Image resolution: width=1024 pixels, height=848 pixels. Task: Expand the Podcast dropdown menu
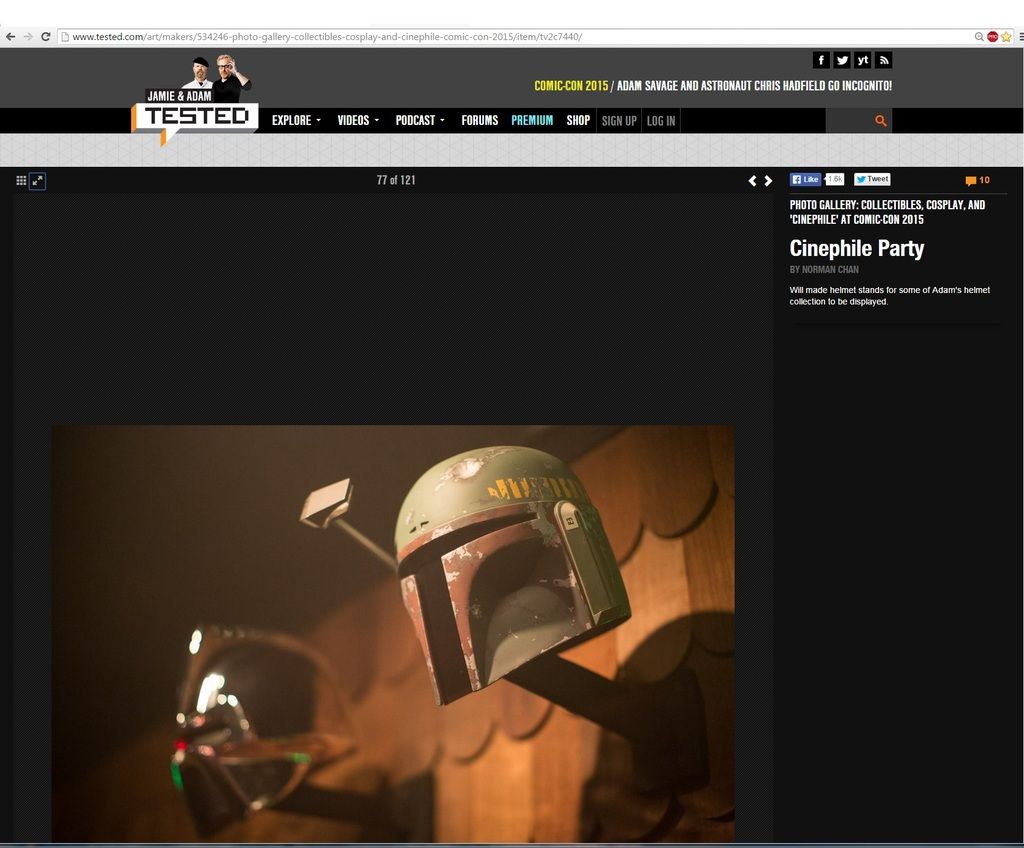[x=420, y=120]
